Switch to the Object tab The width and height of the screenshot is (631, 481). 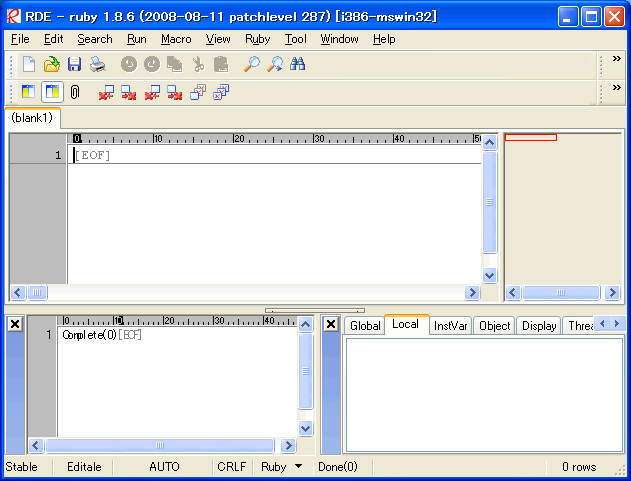(x=495, y=326)
